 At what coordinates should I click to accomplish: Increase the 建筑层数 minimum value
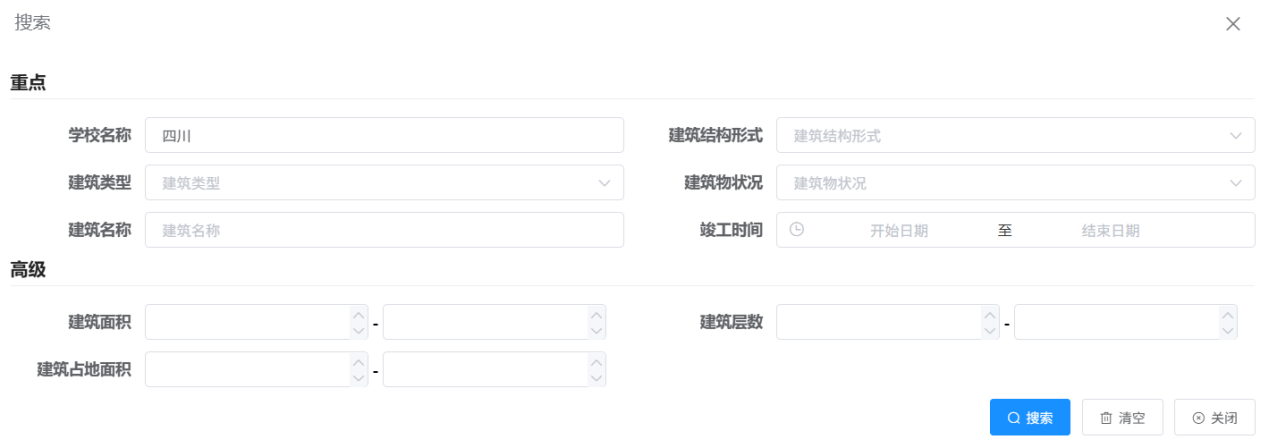(990, 314)
